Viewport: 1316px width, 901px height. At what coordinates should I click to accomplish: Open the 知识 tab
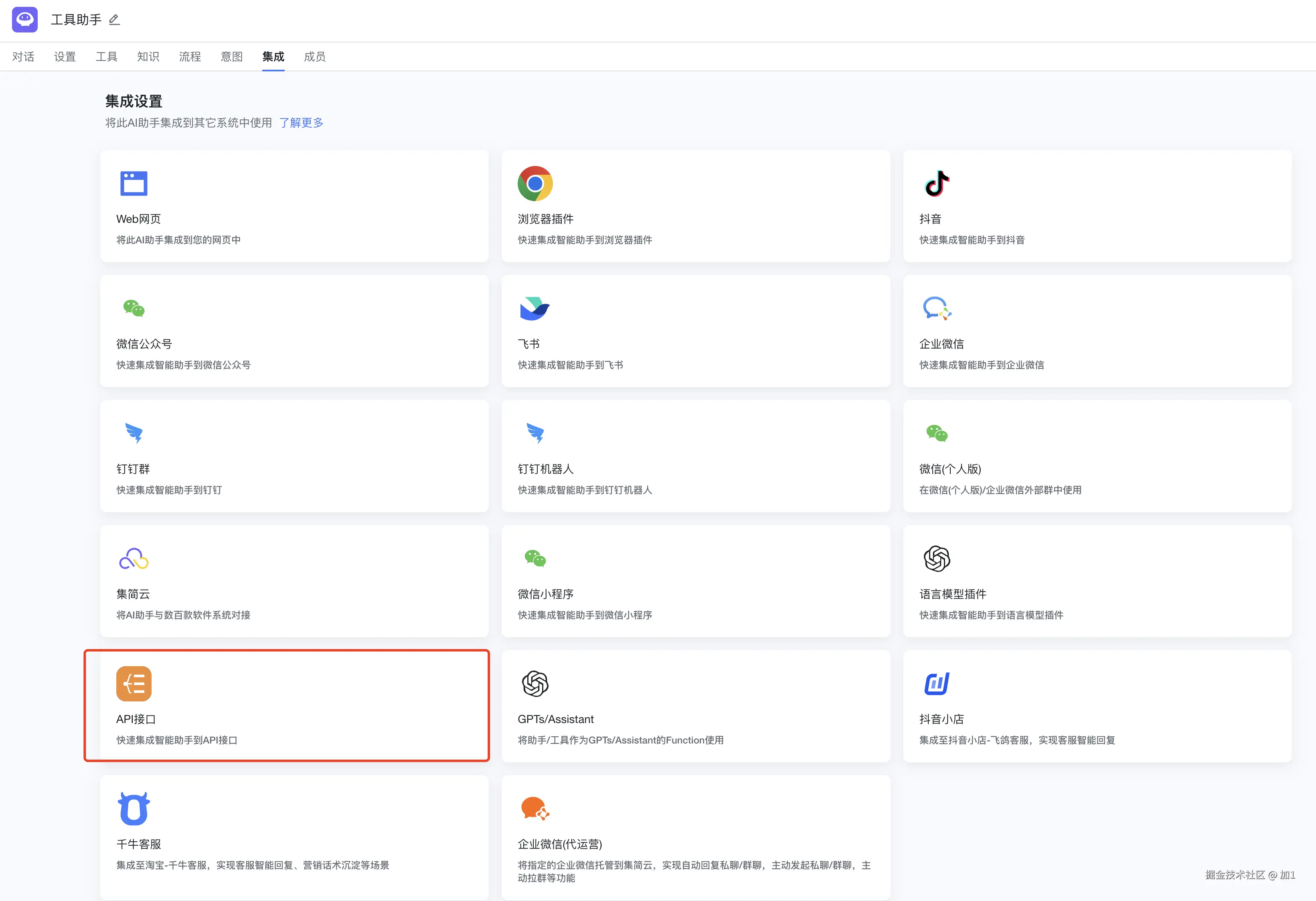tap(148, 57)
